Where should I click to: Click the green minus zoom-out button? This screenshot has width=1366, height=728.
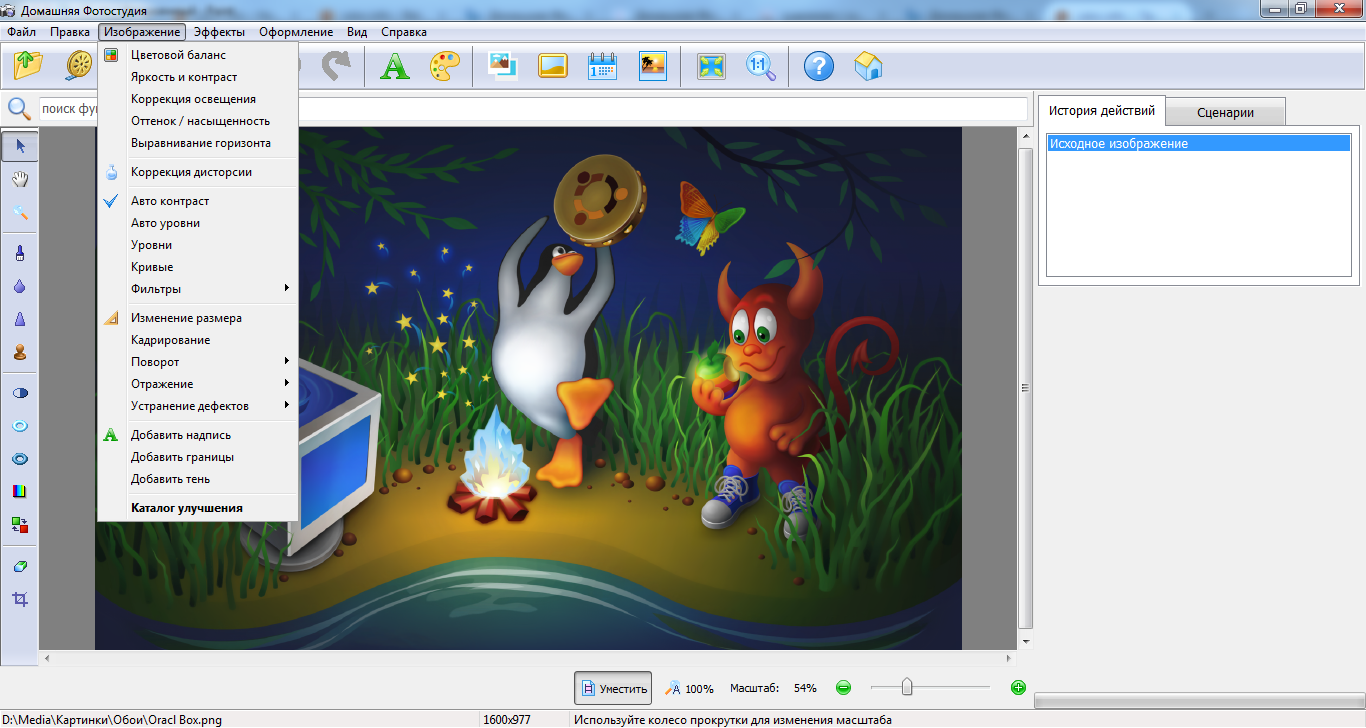click(x=843, y=688)
